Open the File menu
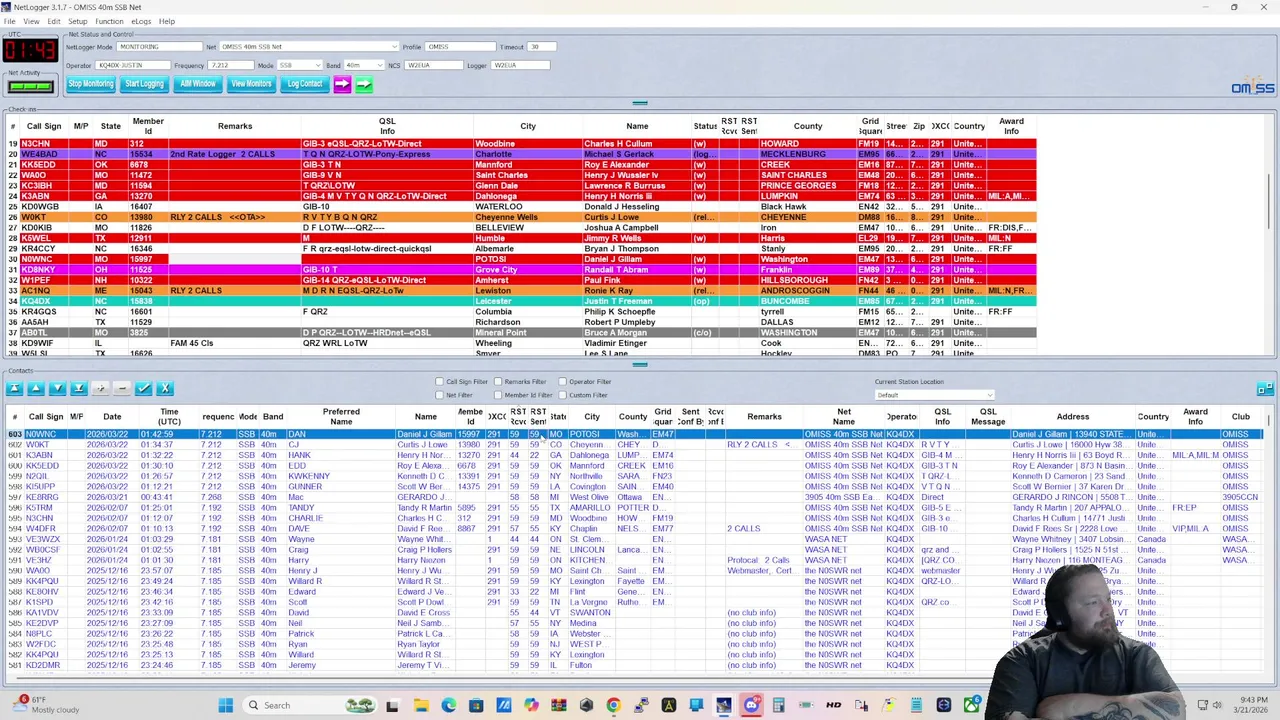This screenshot has width=1280, height=720. [9, 21]
